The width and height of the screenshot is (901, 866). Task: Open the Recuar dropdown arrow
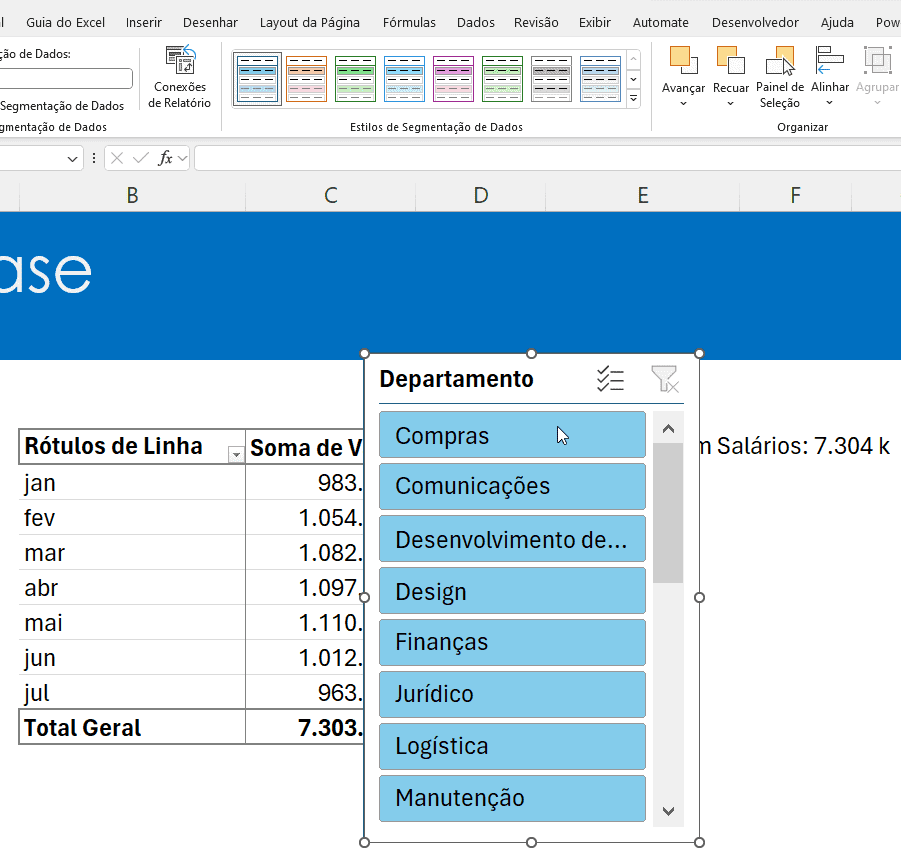730,103
